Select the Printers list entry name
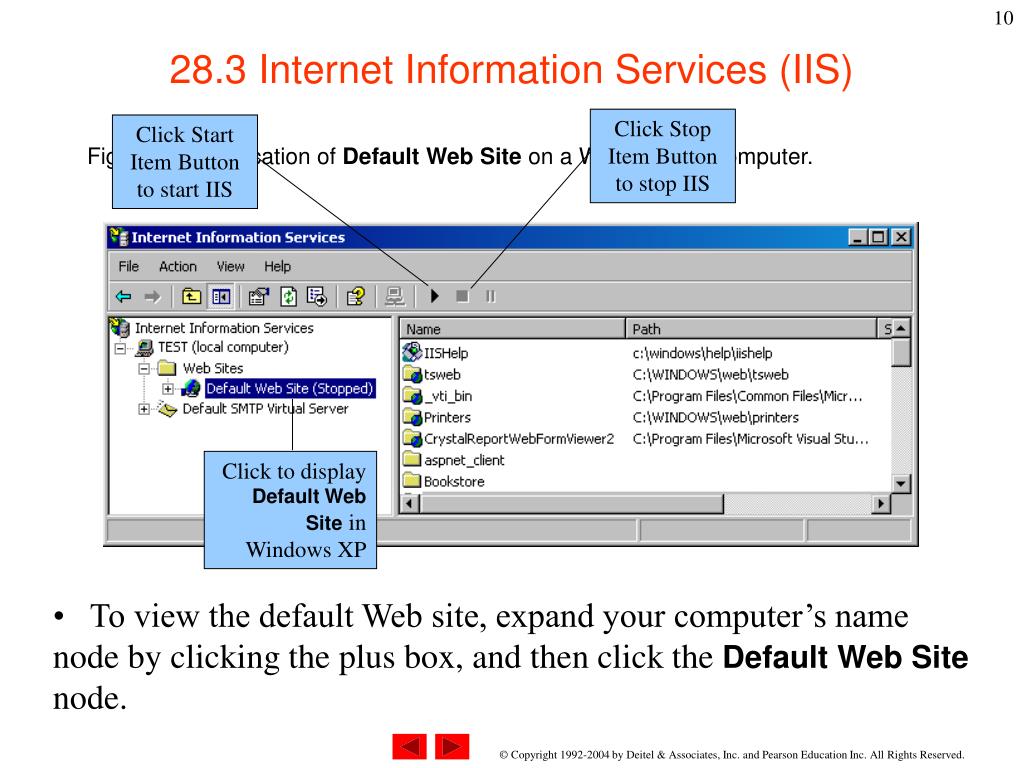This screenshot has width=1024, height=768. coord(447,417)
